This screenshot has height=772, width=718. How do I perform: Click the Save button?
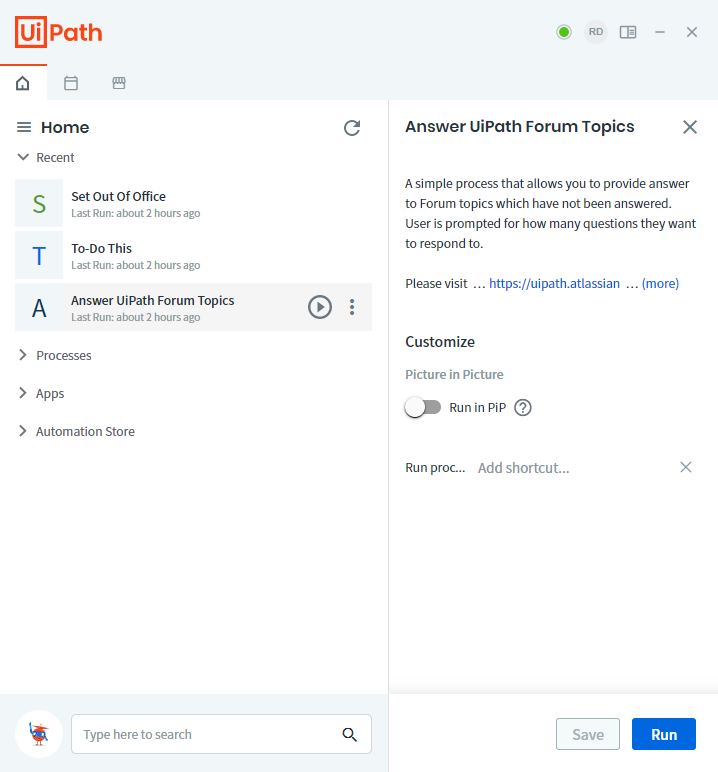coord(587,734)
